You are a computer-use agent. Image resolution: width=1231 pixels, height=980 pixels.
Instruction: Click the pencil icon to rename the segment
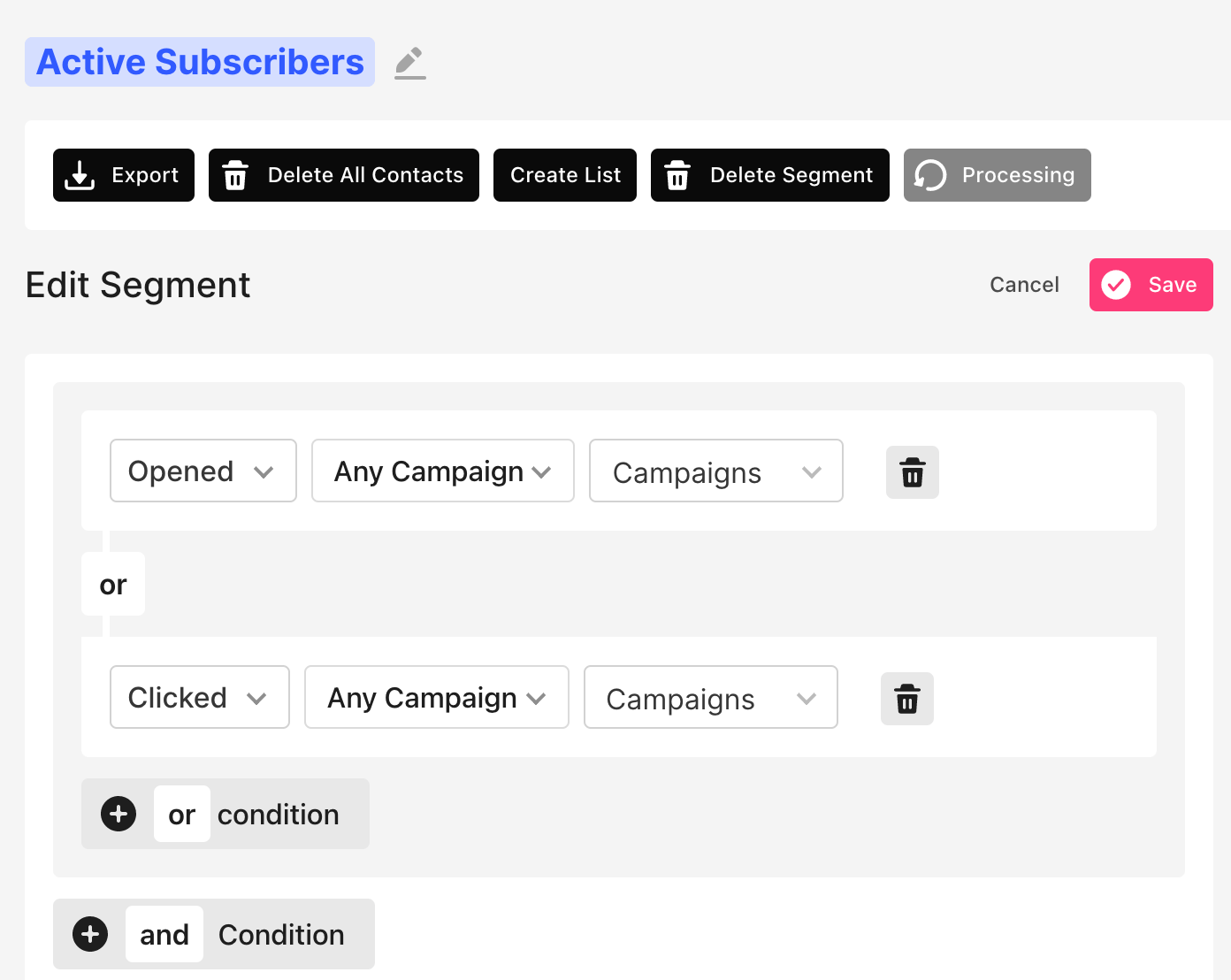click(x=409, y=63)
